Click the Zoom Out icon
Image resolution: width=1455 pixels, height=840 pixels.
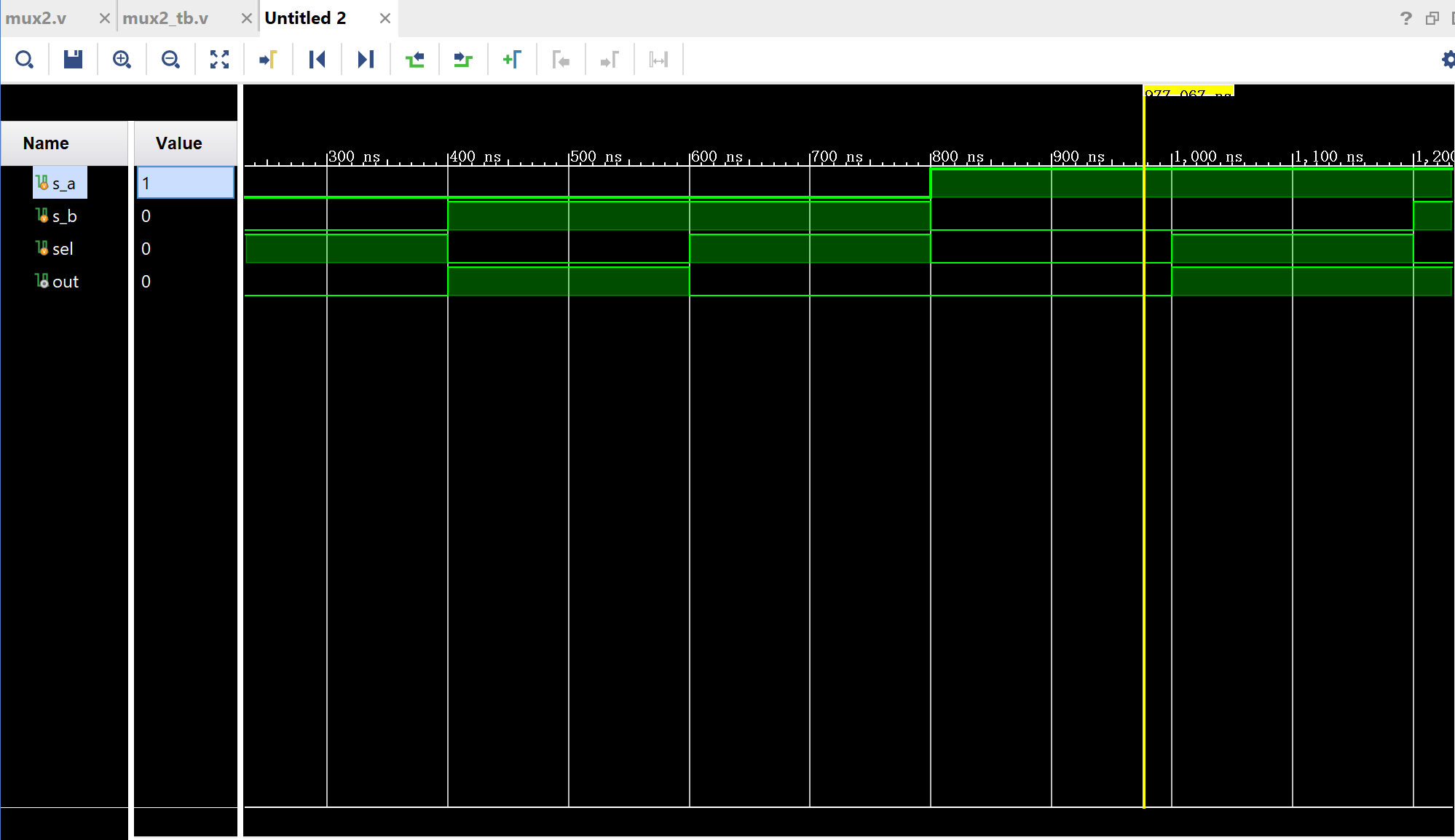coord(170,60)
